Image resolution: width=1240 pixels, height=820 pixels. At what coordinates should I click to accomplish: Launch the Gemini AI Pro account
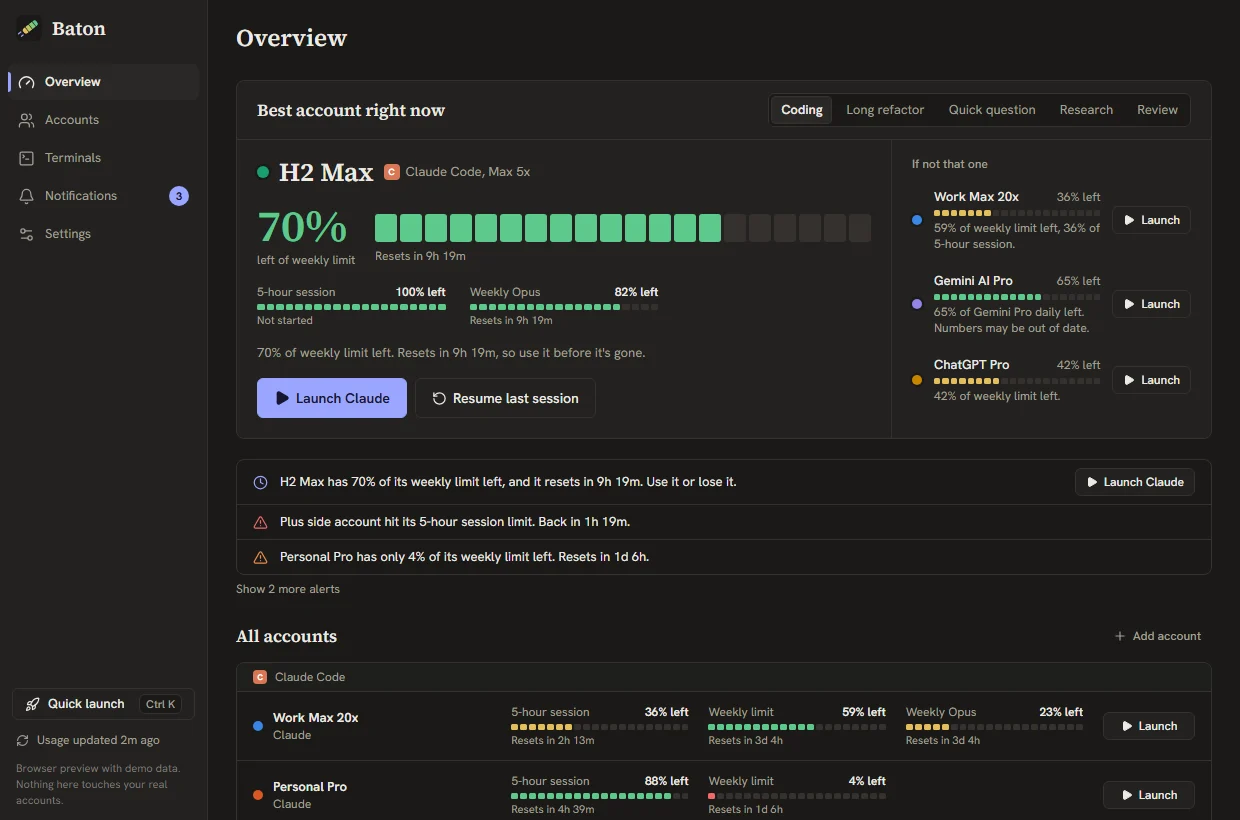pyautogui.click(x=1151, y=304)
